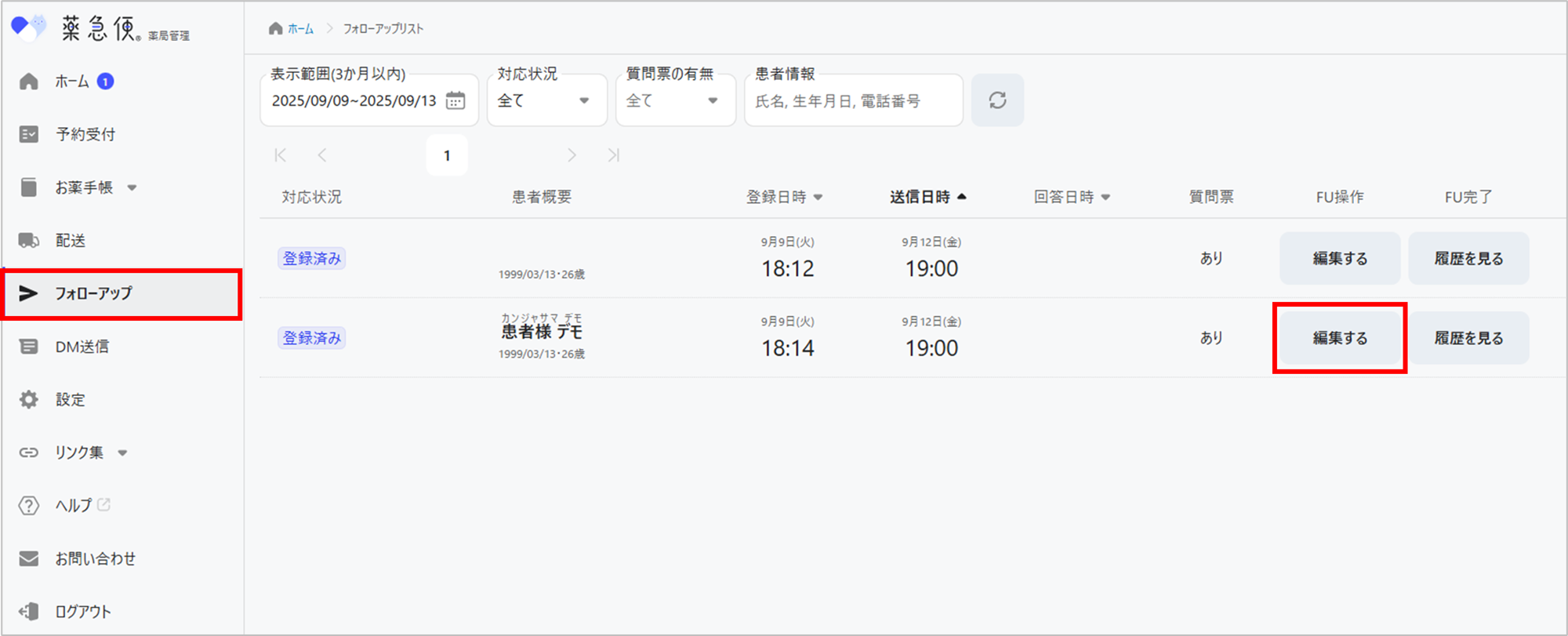Click the home icon in breadcrumb
Screen dimensions: 1568x636
(x=275, y=29)
